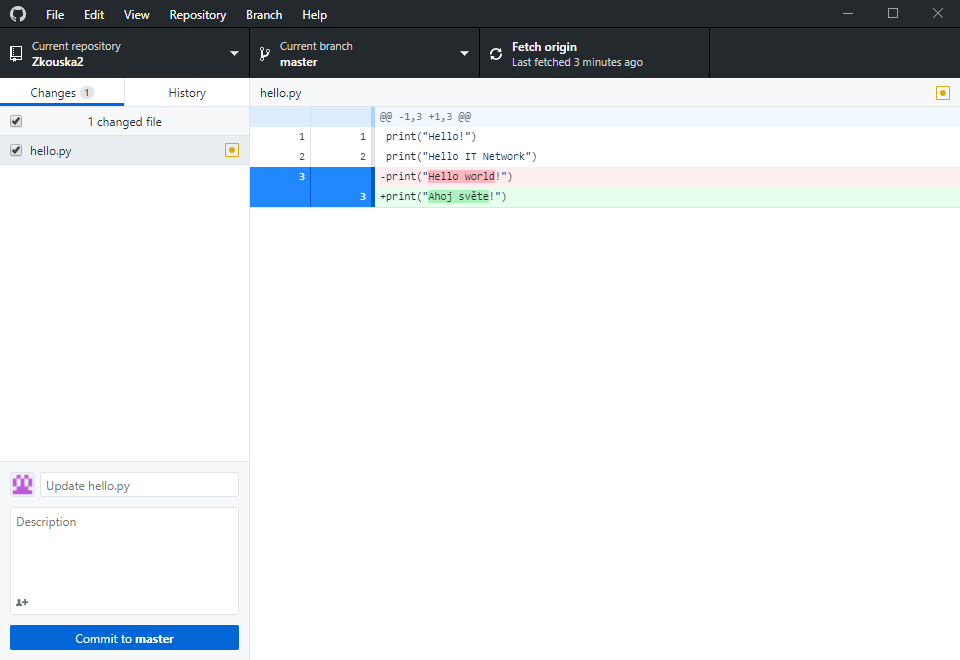The image size is (960, 660).
Task: Click the GitHub octocat logo
Action: tap(17, 14)
